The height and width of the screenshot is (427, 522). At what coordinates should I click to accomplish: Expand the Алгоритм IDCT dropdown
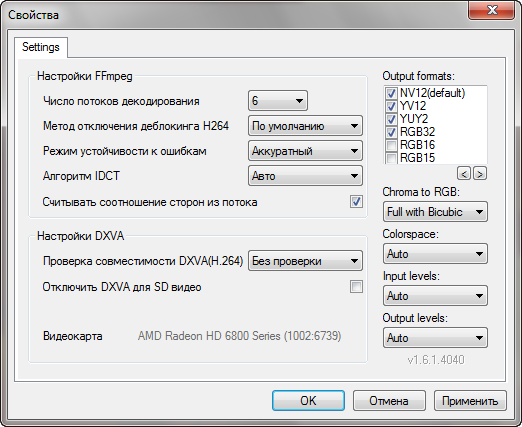[305, 176]
